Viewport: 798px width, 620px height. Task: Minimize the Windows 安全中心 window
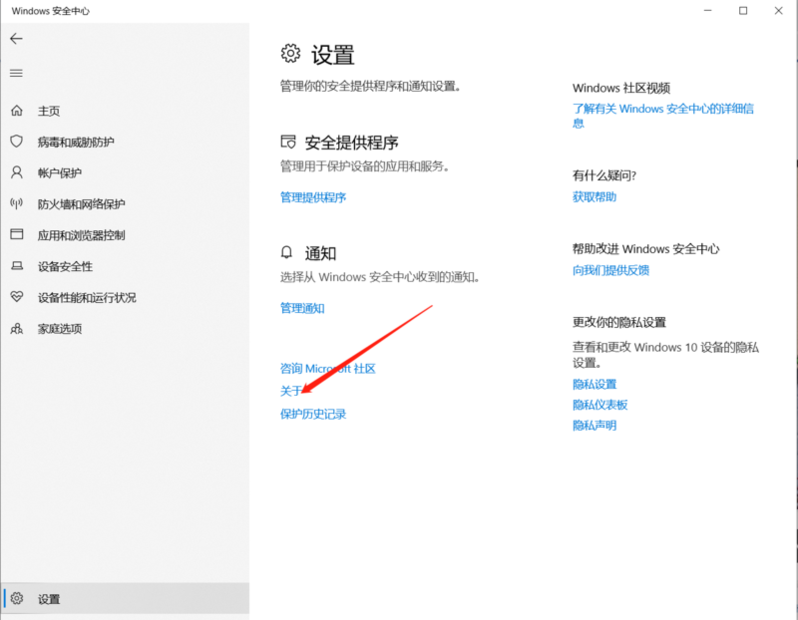coord(707,11)
